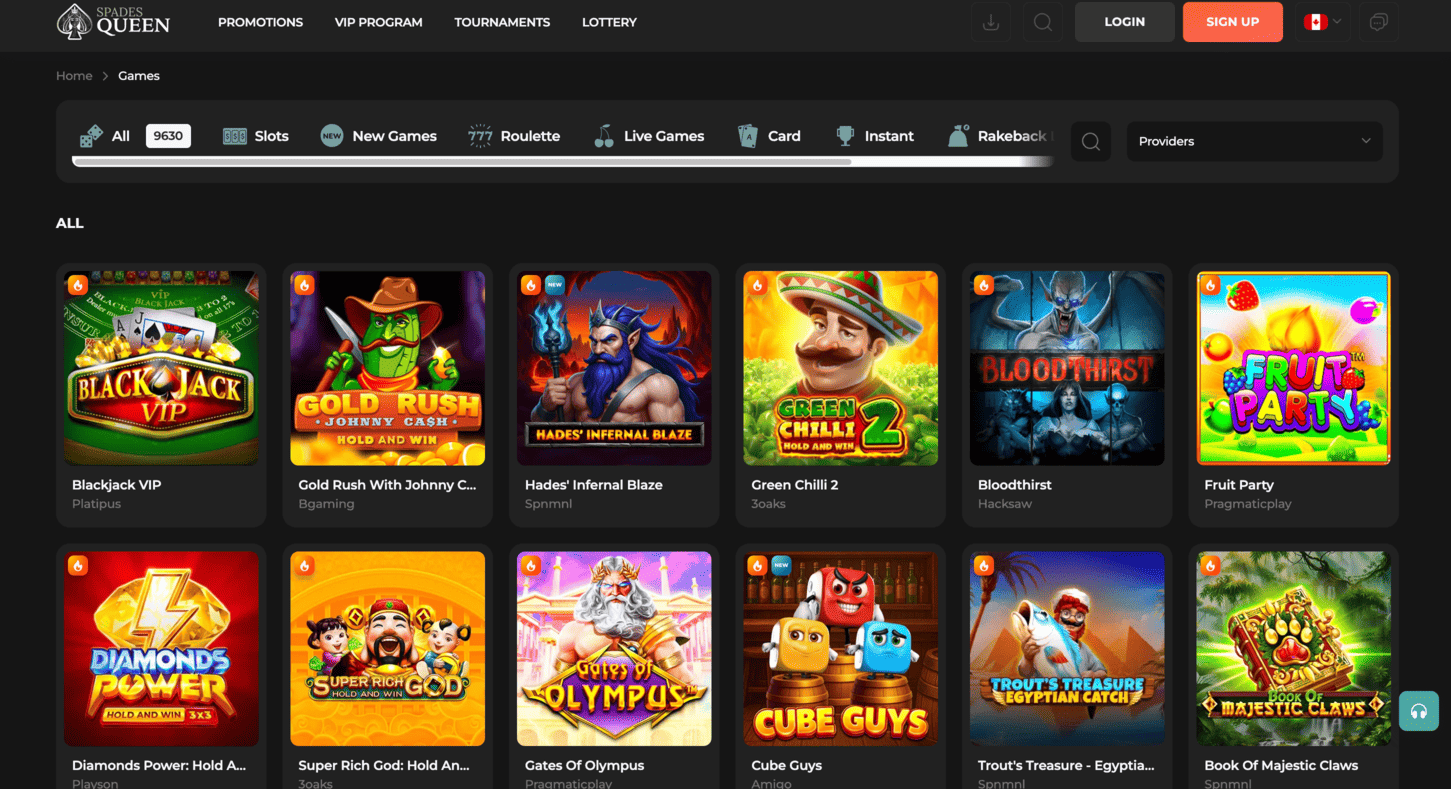Click the search icon beside Providers

1091,141
